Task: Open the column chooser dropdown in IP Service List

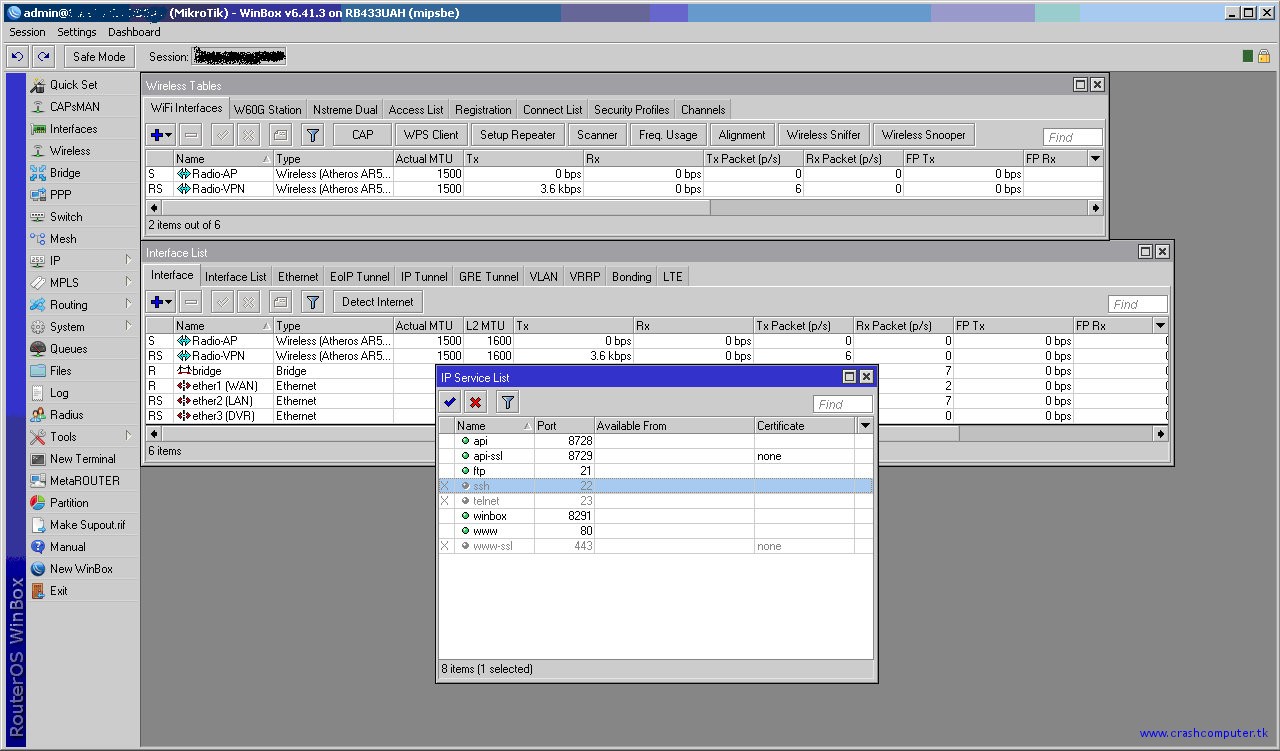Action: (865, 425)
